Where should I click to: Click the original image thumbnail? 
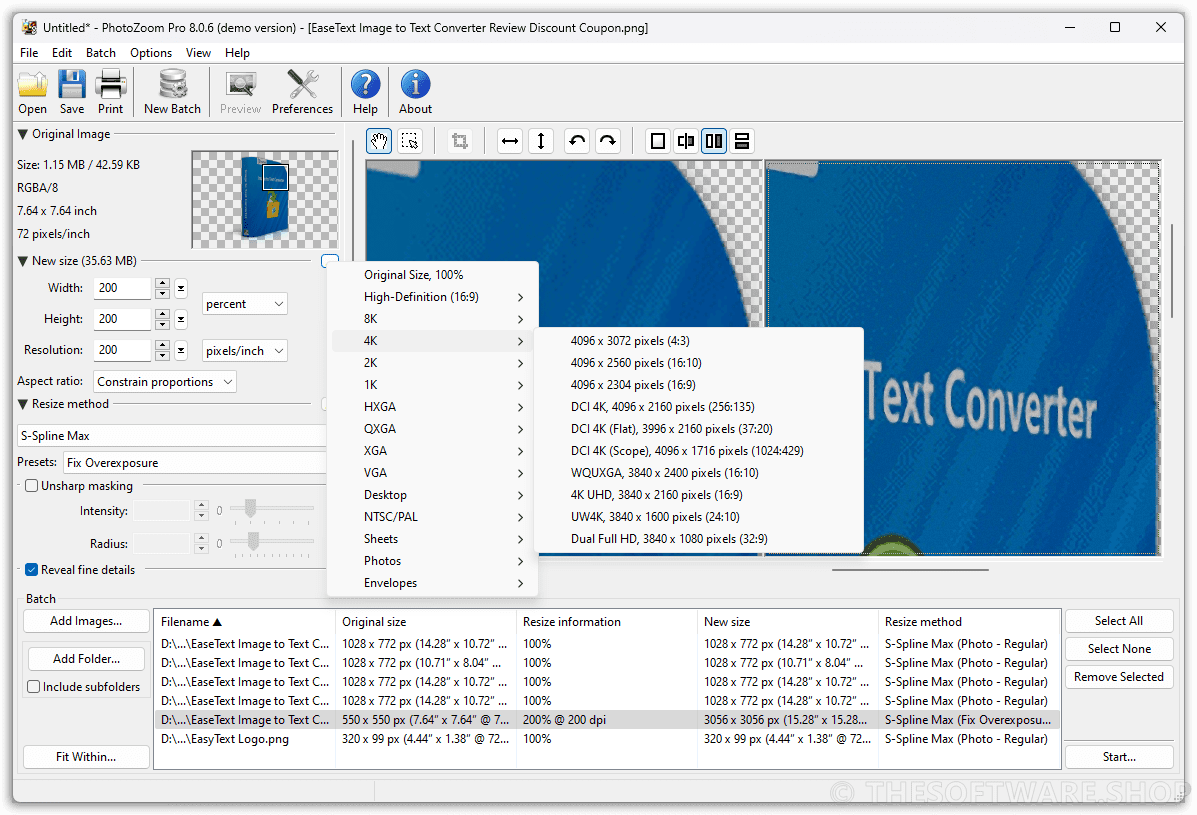(264, 198)
